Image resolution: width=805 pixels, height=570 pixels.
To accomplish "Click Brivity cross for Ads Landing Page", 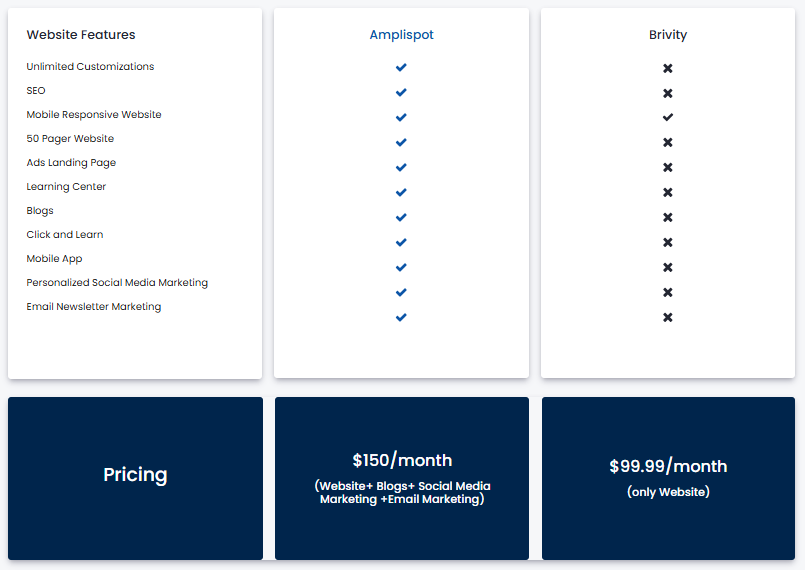I will 667,167.
